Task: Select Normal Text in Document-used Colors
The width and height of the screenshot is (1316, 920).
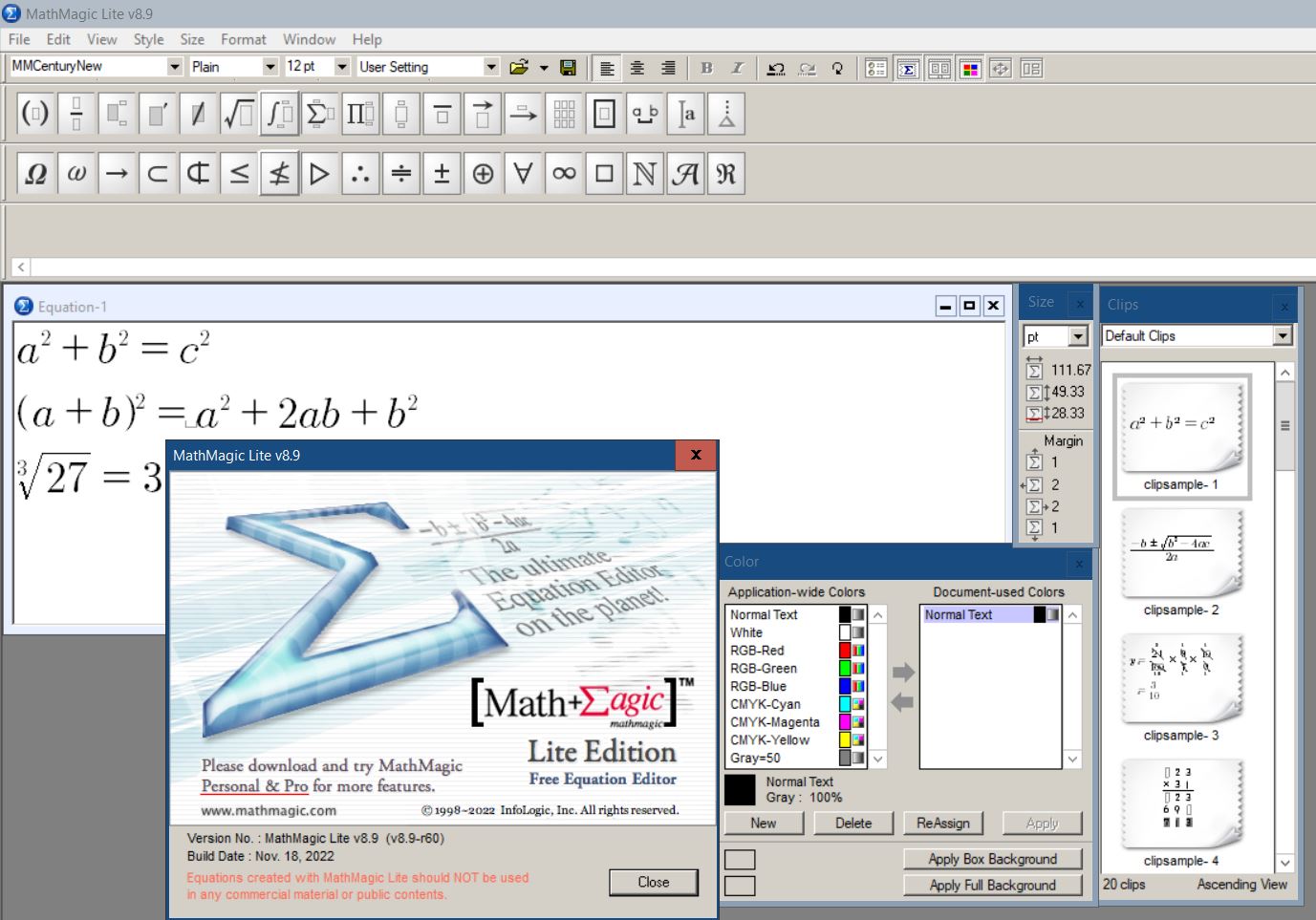Action: [991, 615]
